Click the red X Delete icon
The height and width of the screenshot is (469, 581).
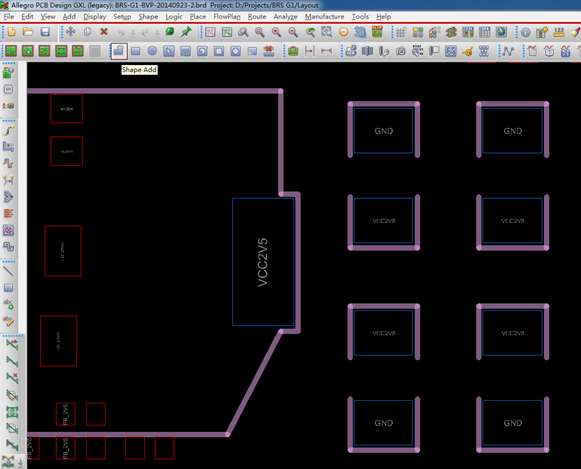tap(104, 32)
